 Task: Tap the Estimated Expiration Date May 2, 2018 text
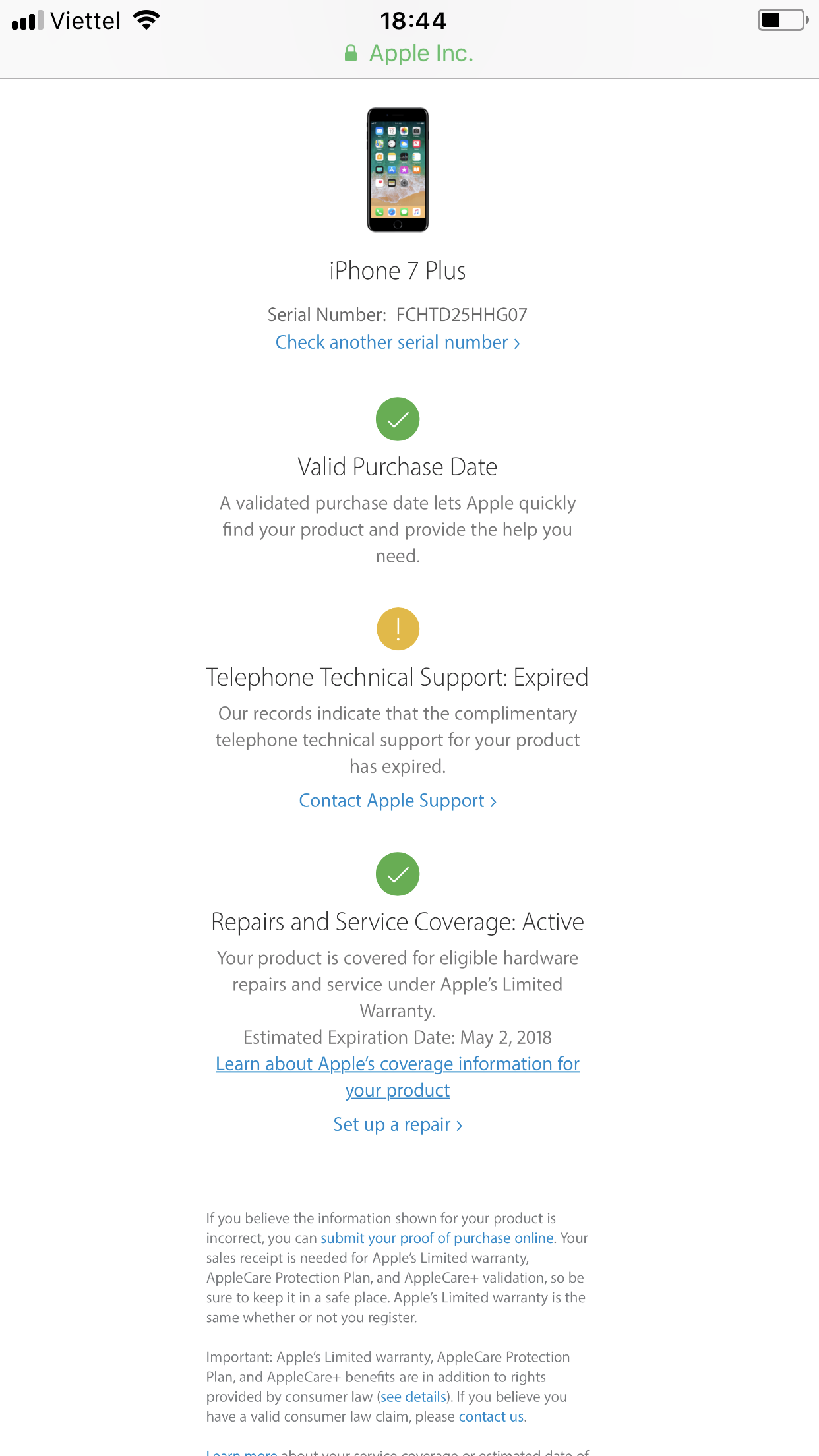tap(398, 1038)
